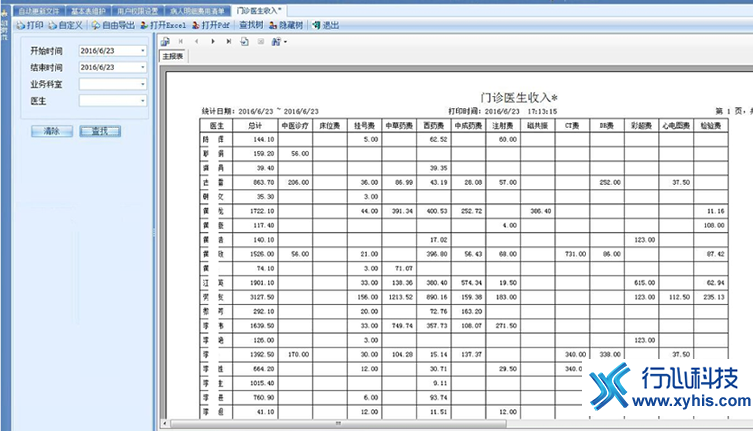The height and width of the screenshot is (431, 753).
Task: Expand the 结束时间 date dropdown
Action: (x=143, y=67)
